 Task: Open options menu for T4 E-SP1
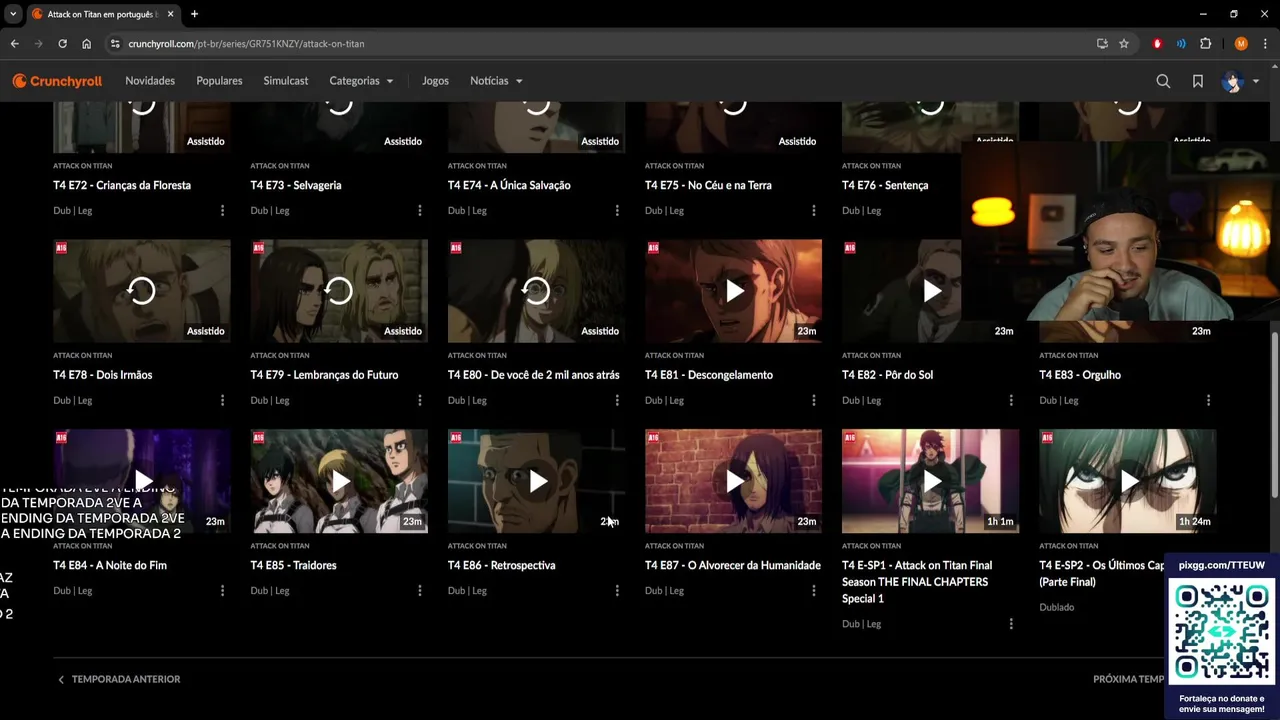coord(1010,624)
